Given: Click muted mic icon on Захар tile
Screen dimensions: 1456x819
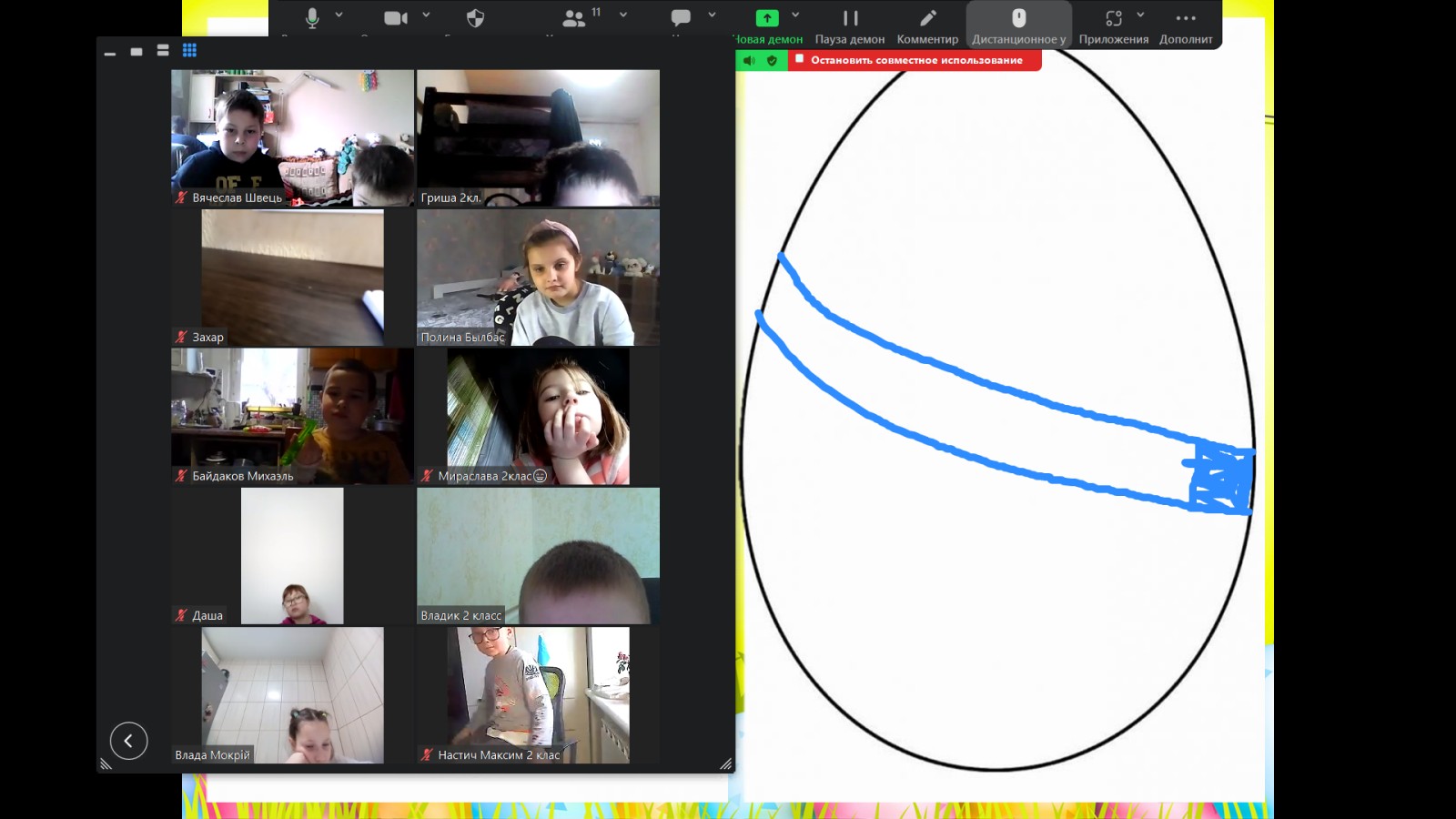Looking at the screenshot, I should coord(181,337).
